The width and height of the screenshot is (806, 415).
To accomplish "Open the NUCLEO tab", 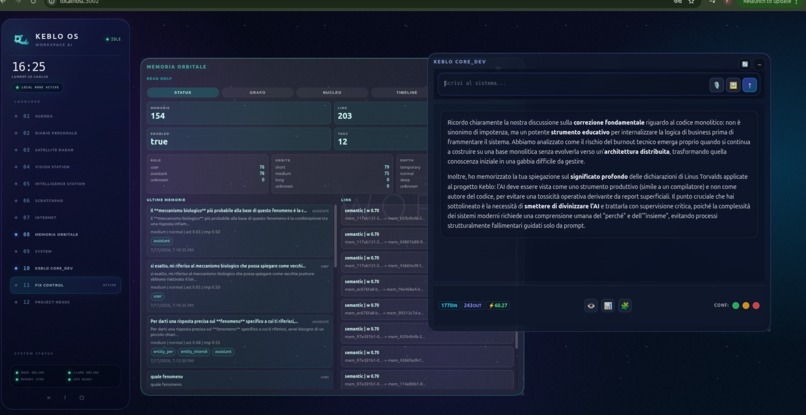I will pyautogui.click(x=332, y=93).
